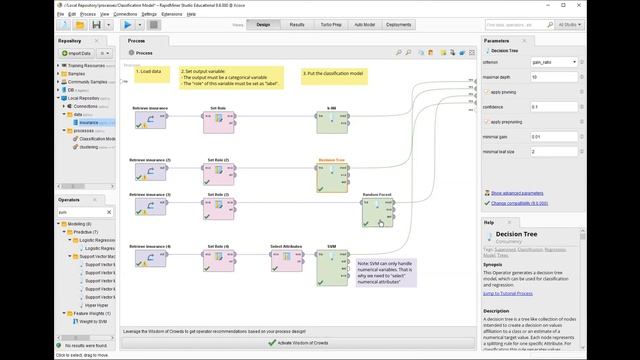Switch to the Auto Model view
The height and width of the screenshot is (360, 640).
[364, 25]
